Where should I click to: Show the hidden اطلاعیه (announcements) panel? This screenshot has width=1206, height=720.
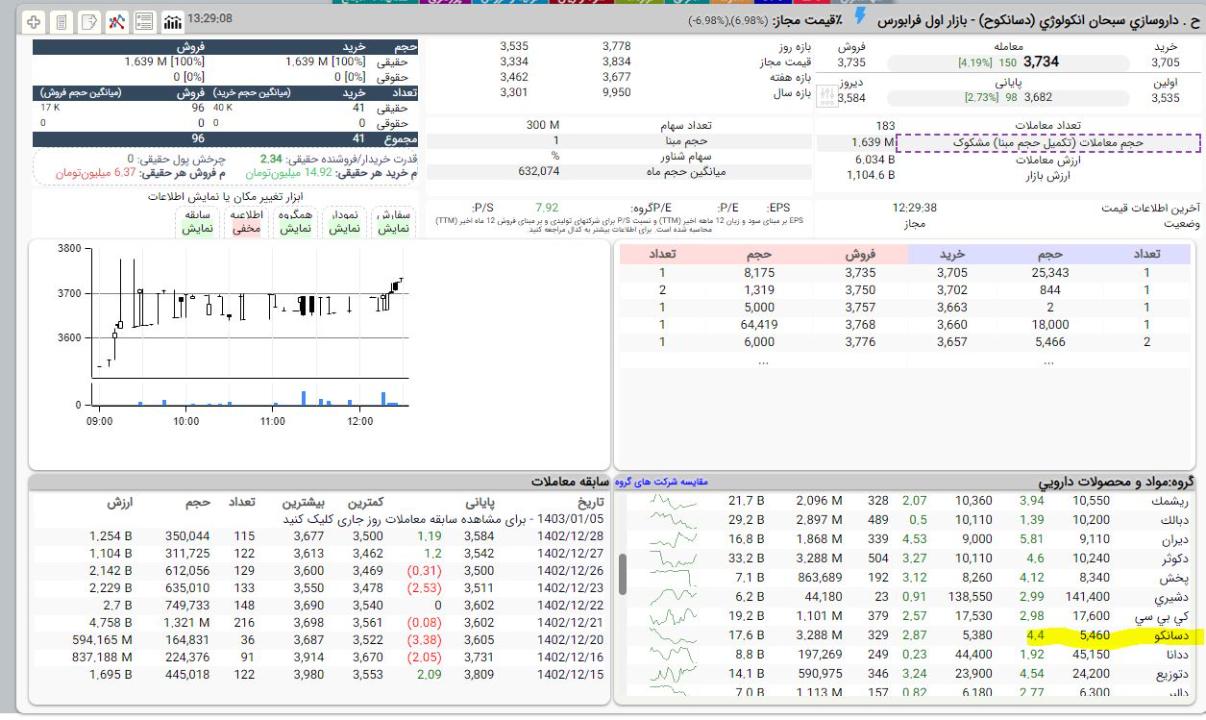pos(246,222)
